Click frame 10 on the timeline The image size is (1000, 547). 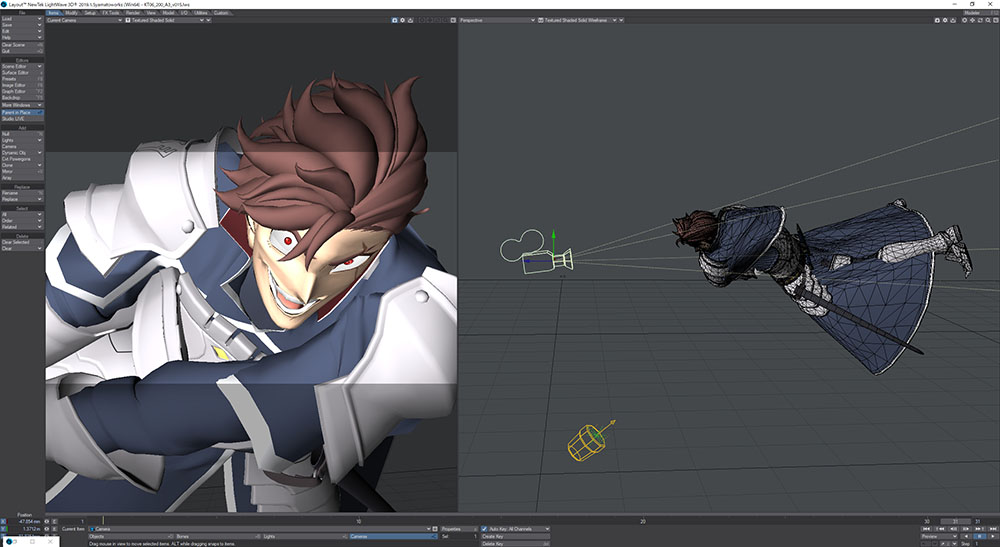tap(358, 521)
